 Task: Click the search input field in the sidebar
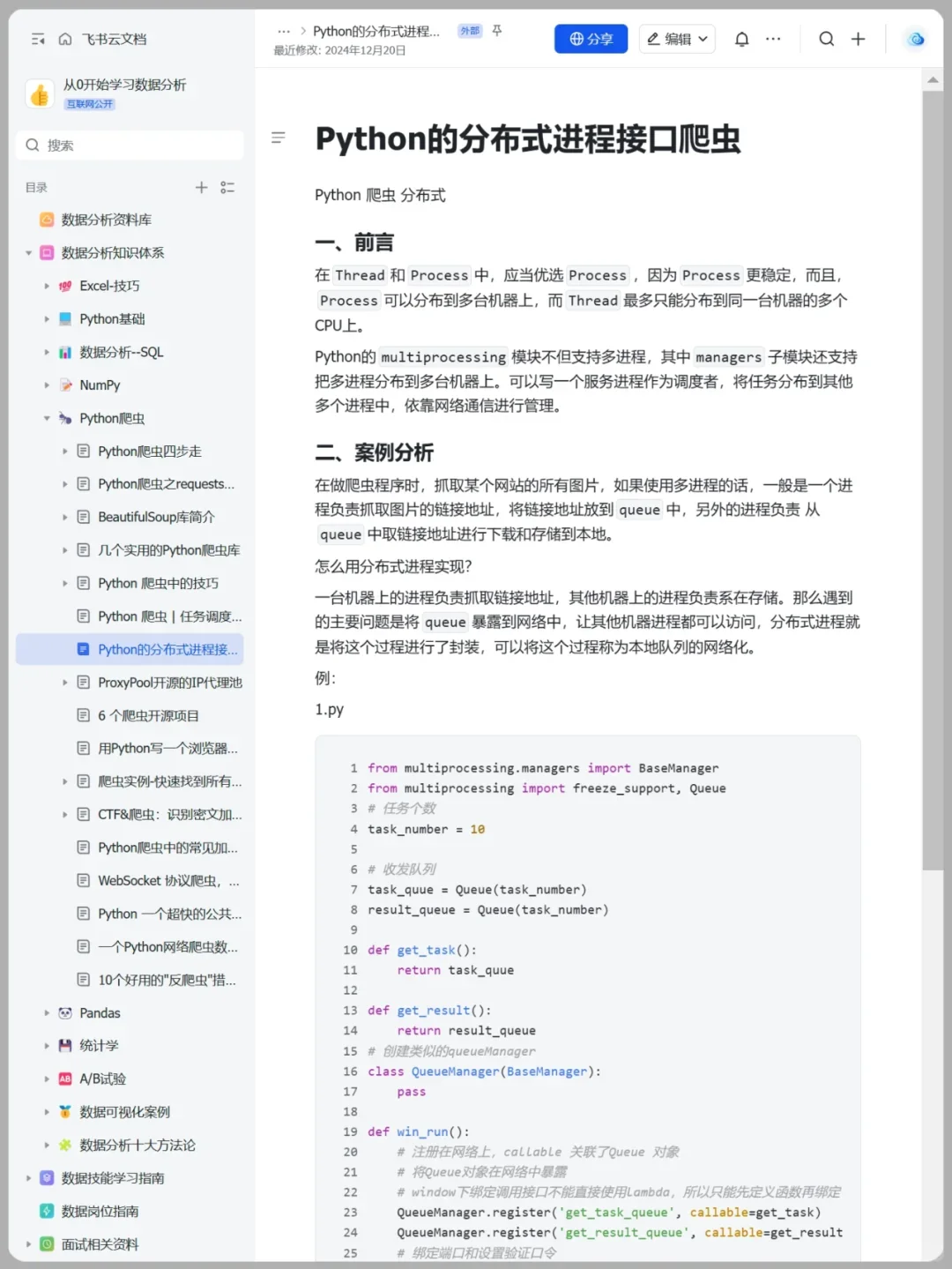129,145
